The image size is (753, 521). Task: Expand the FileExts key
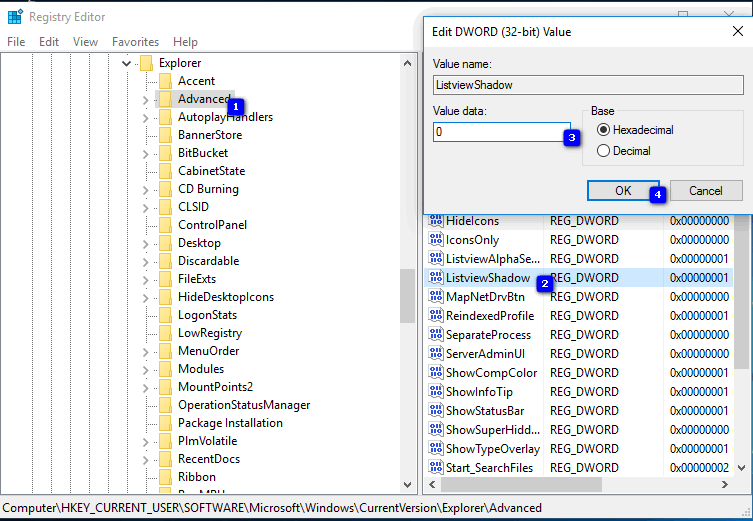click(x=146, y=280)
